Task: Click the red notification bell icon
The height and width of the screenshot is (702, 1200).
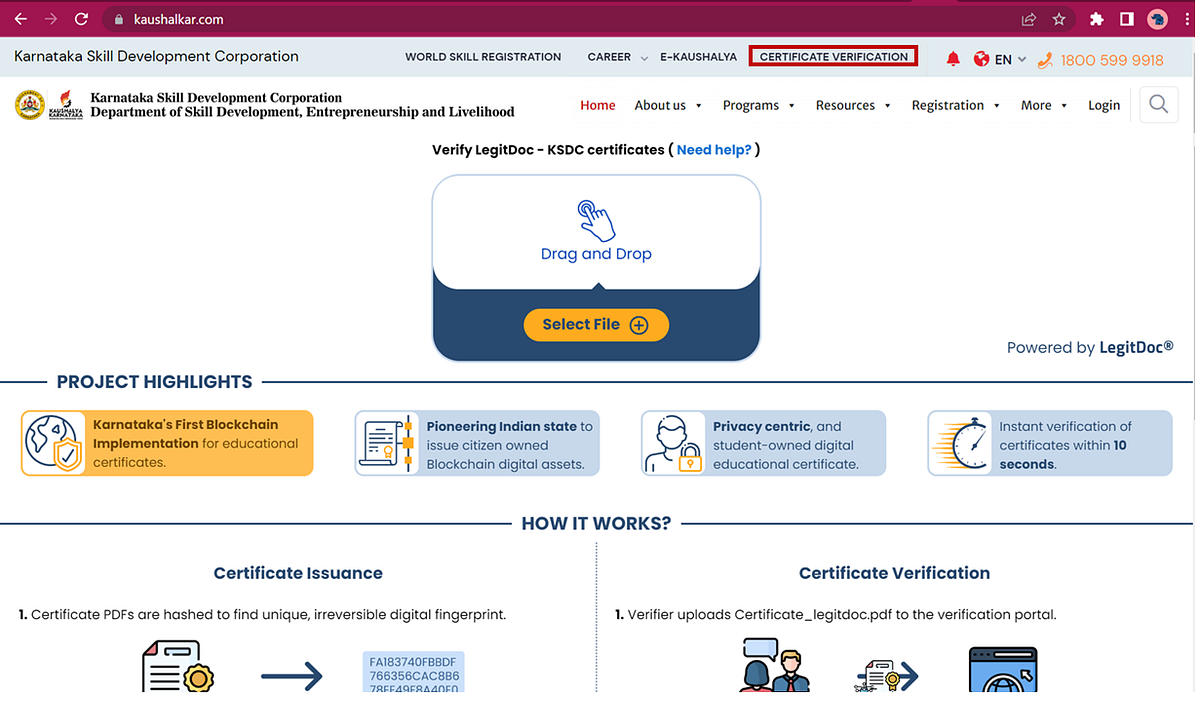Action: pyautogui.click(x=952, y=57)
